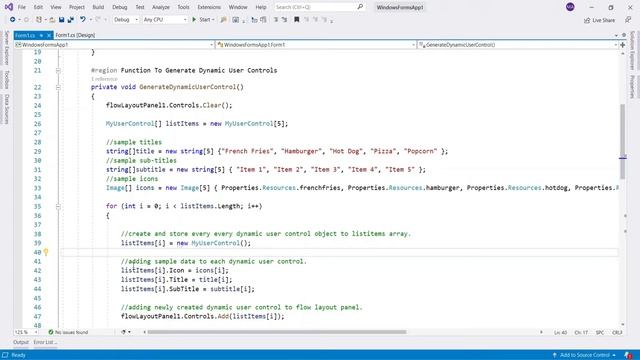
Task: Click the Visual Studio logo icon
Action: (x=9, y=7)
